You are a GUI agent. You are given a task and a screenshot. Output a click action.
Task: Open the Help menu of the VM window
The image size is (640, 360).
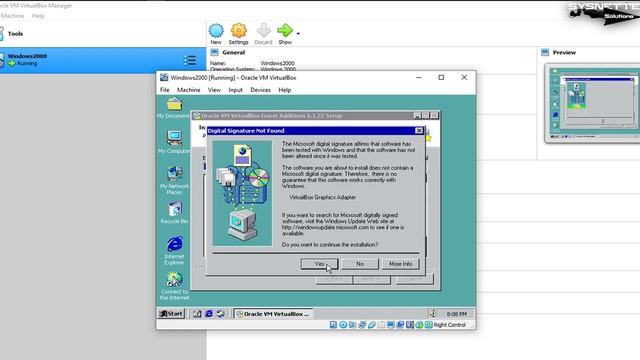(284, 90)
